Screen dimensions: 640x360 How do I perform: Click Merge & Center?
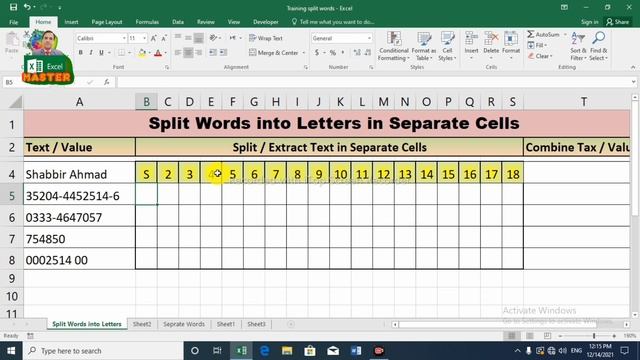click(273, 53)
